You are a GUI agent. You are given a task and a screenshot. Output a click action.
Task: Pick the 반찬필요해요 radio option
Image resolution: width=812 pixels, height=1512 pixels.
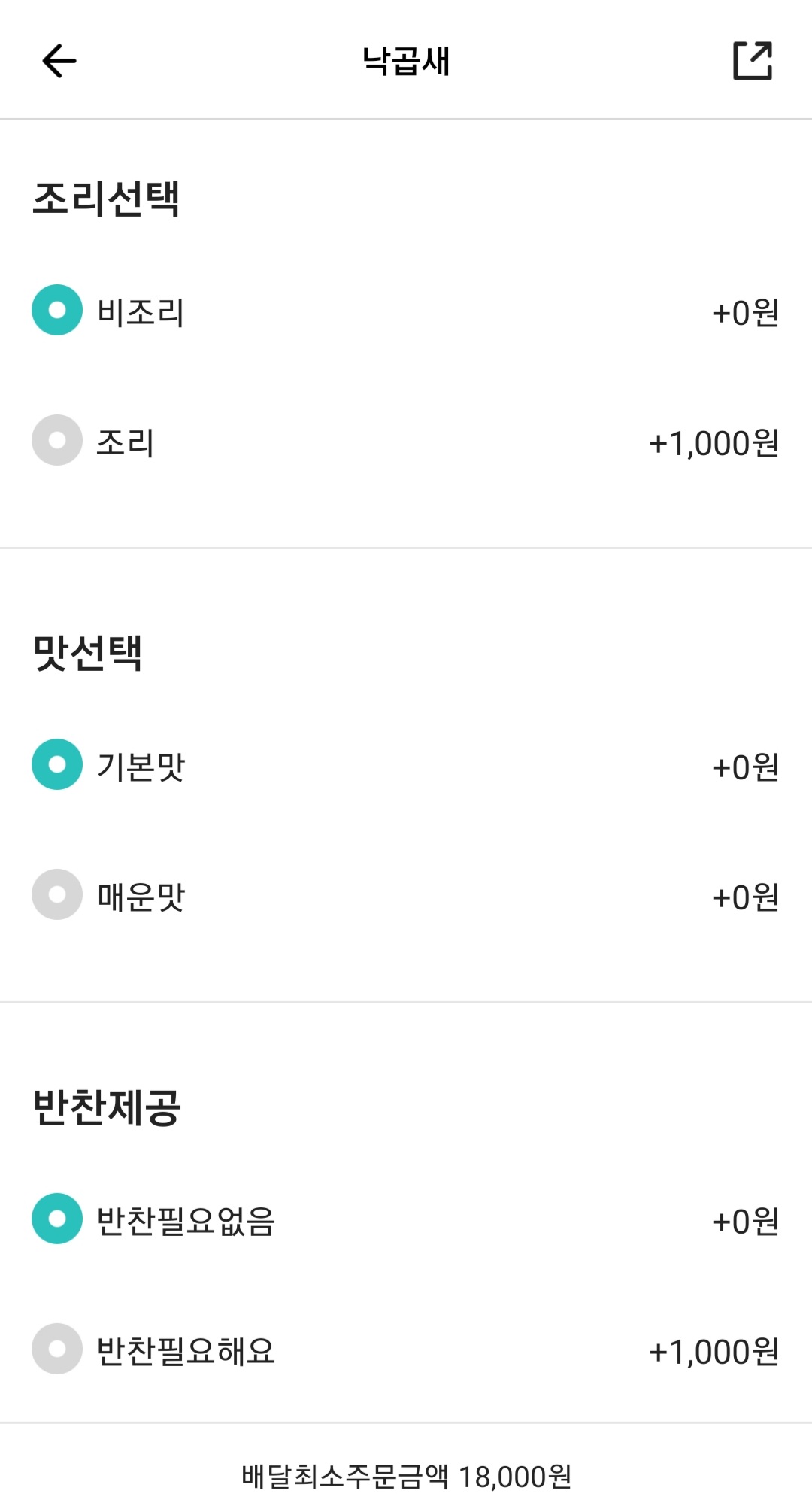point(57,1349)
